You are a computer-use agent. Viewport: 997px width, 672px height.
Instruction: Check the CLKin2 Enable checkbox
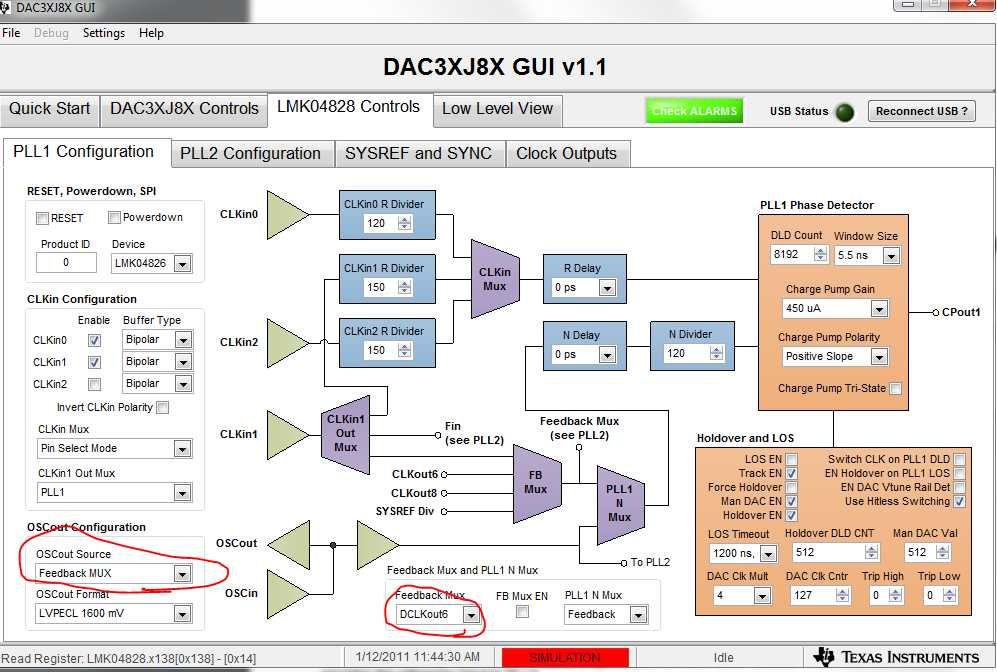[94, 384]
